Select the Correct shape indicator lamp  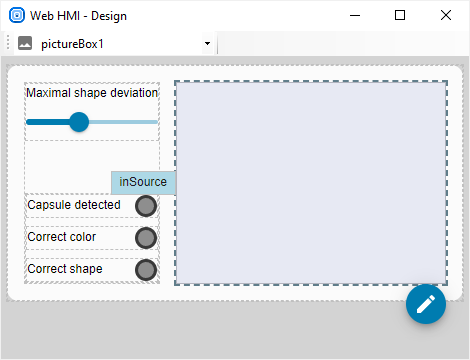point(146,270)
